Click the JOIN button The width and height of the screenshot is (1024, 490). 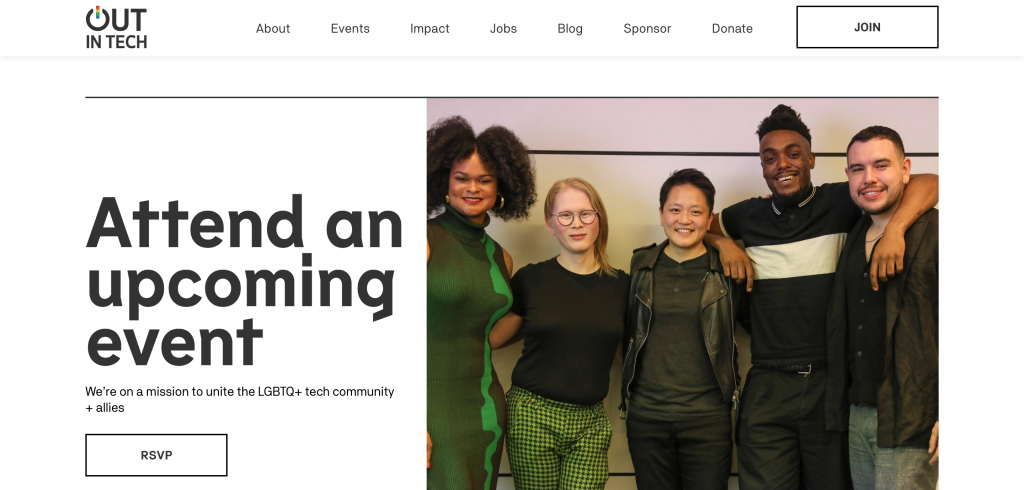867,27
